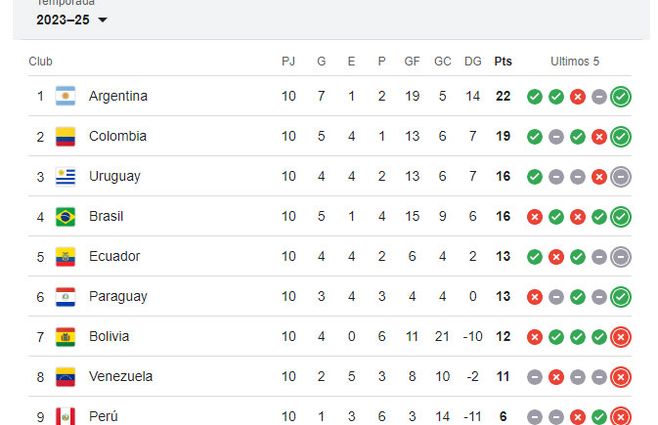This screenshot has width=658, height=425.
Task: Select the Colombia team name
Action: [118, 136]
